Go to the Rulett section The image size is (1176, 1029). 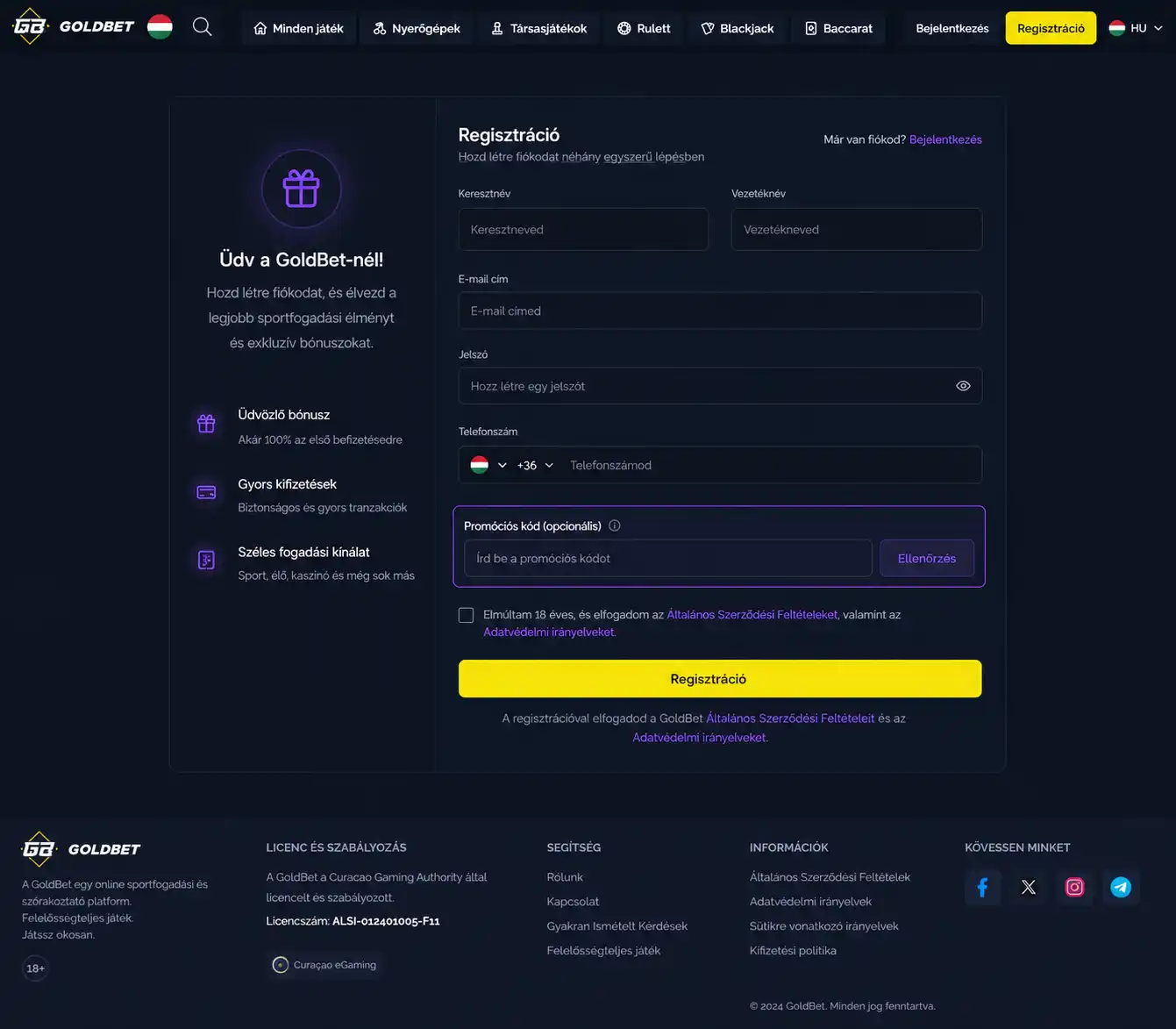point(644,28)
